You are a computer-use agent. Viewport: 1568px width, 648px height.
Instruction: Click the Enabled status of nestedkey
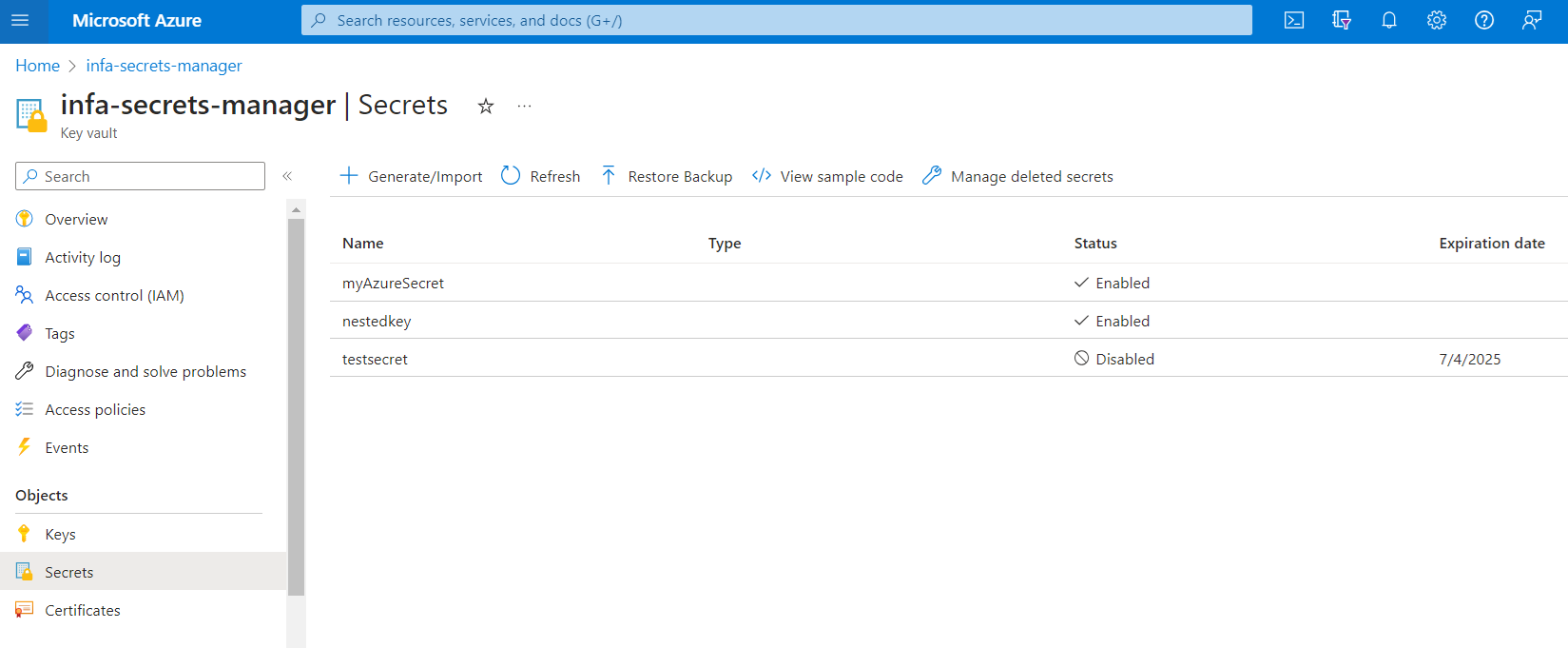point(1113,321)
